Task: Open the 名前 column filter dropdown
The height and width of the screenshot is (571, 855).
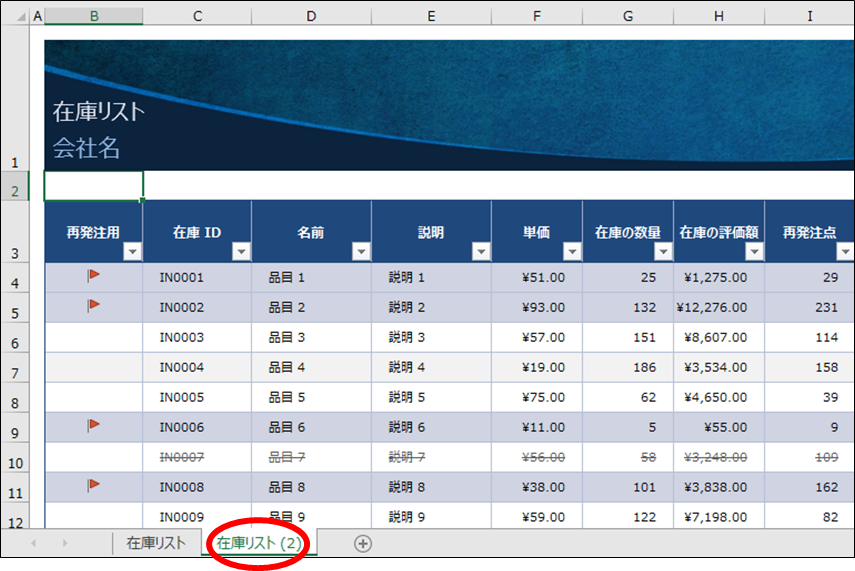Action: 361,251
